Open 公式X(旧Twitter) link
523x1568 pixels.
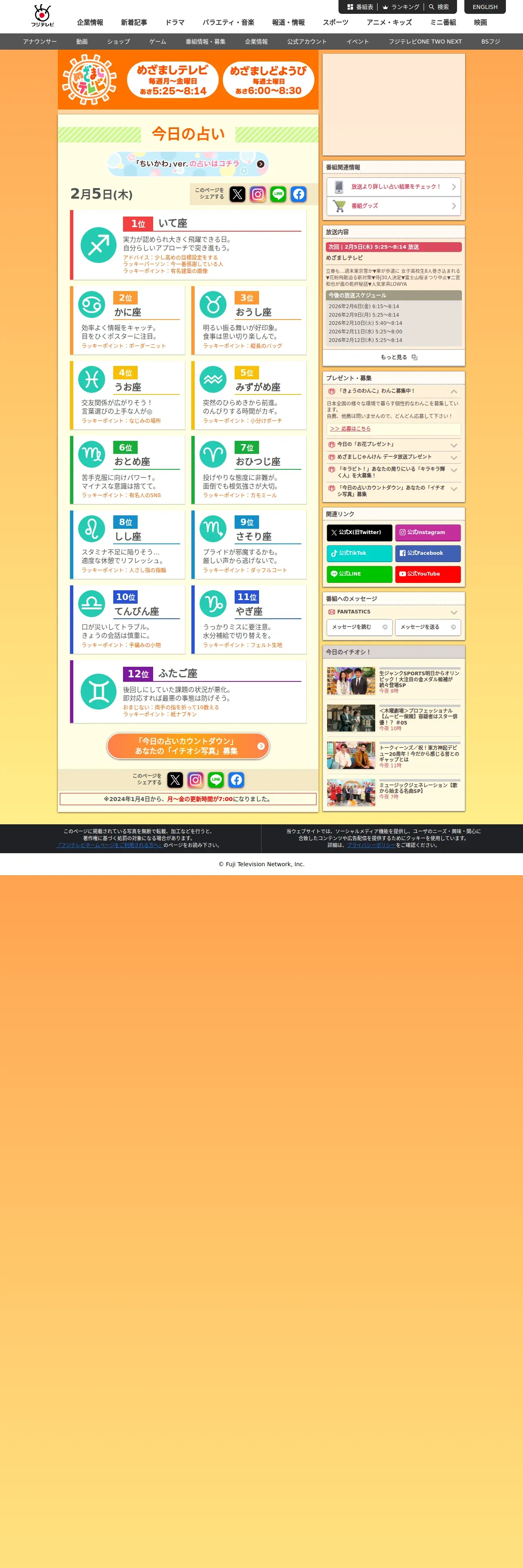(359, 532)
